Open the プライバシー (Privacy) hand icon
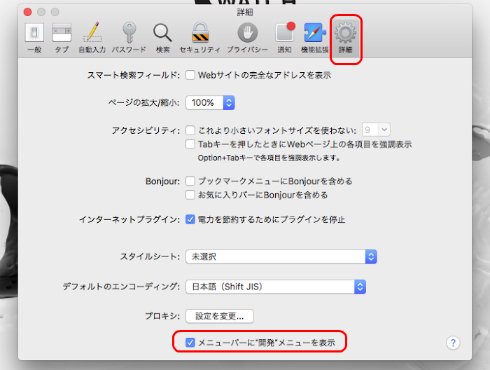This screenshot has width=490, height=370. coord(247,38)
